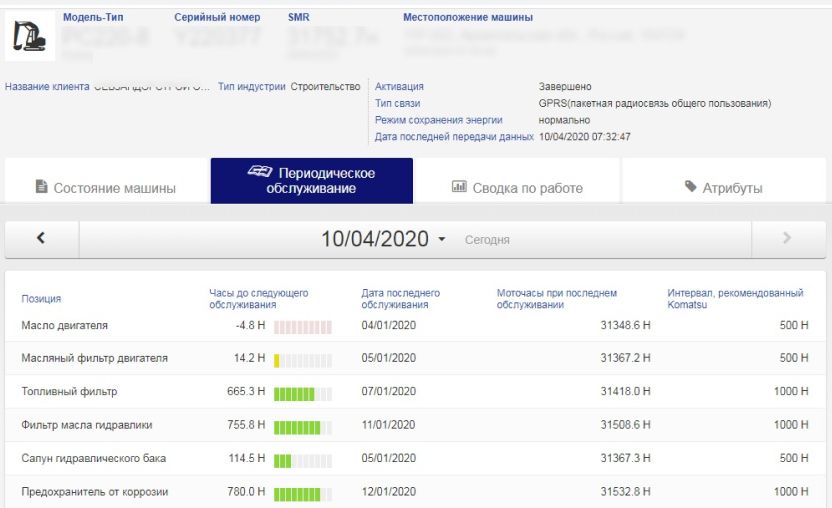Click Моточасы при последнем обслуживании header
The width and height of the screenshot is (832, 508).
[557, 299]
